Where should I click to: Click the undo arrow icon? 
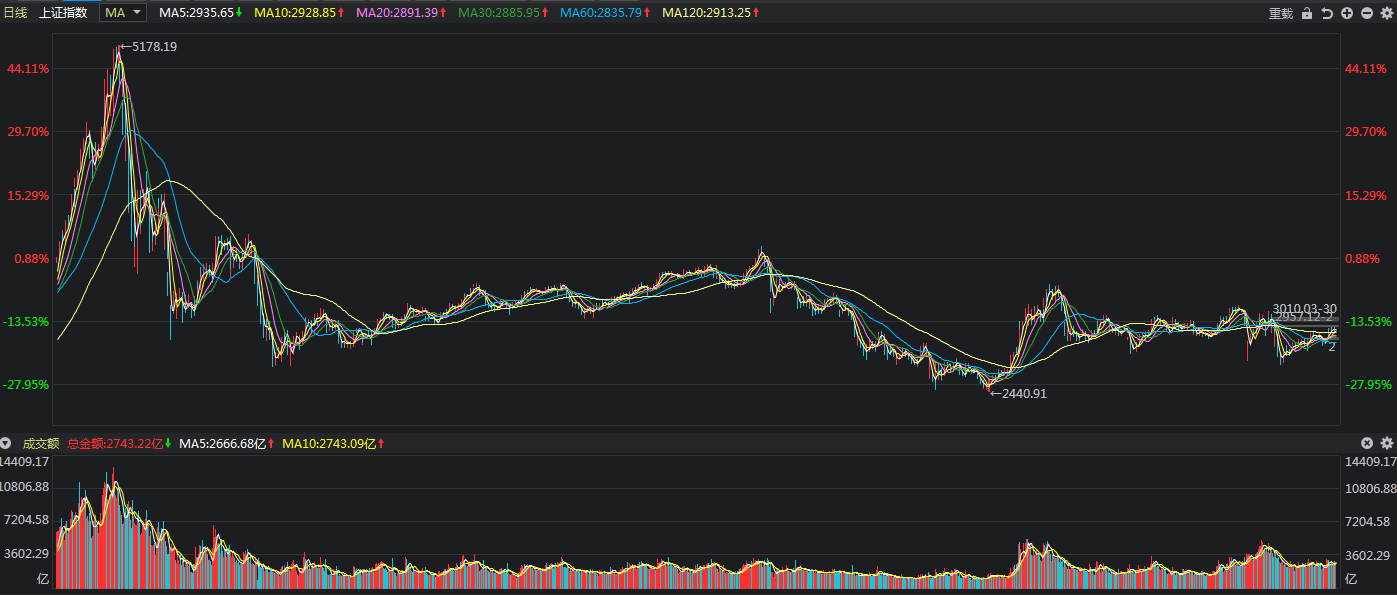(1327, 13)
